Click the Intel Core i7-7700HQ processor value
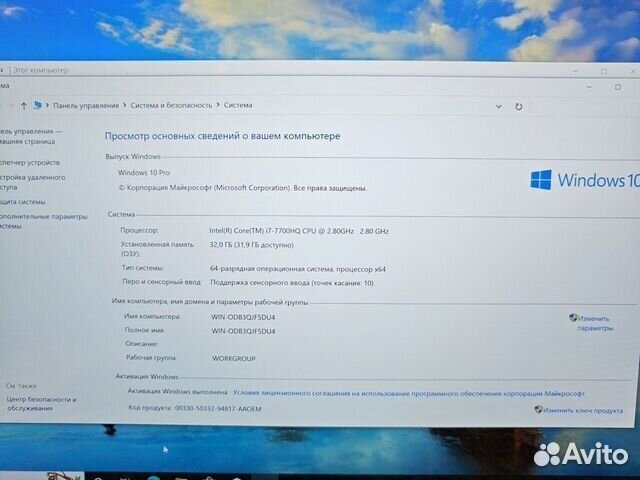This screenshot has height=480, width=640. coord(299,231)
